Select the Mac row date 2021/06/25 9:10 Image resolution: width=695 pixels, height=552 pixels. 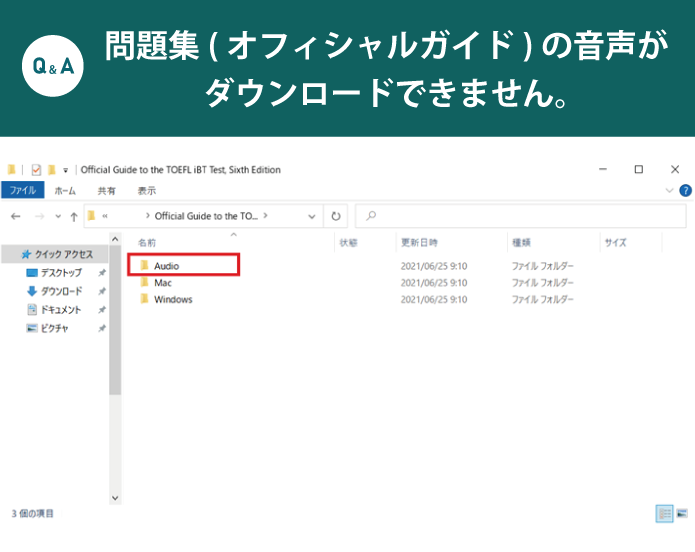pos(434,283)
